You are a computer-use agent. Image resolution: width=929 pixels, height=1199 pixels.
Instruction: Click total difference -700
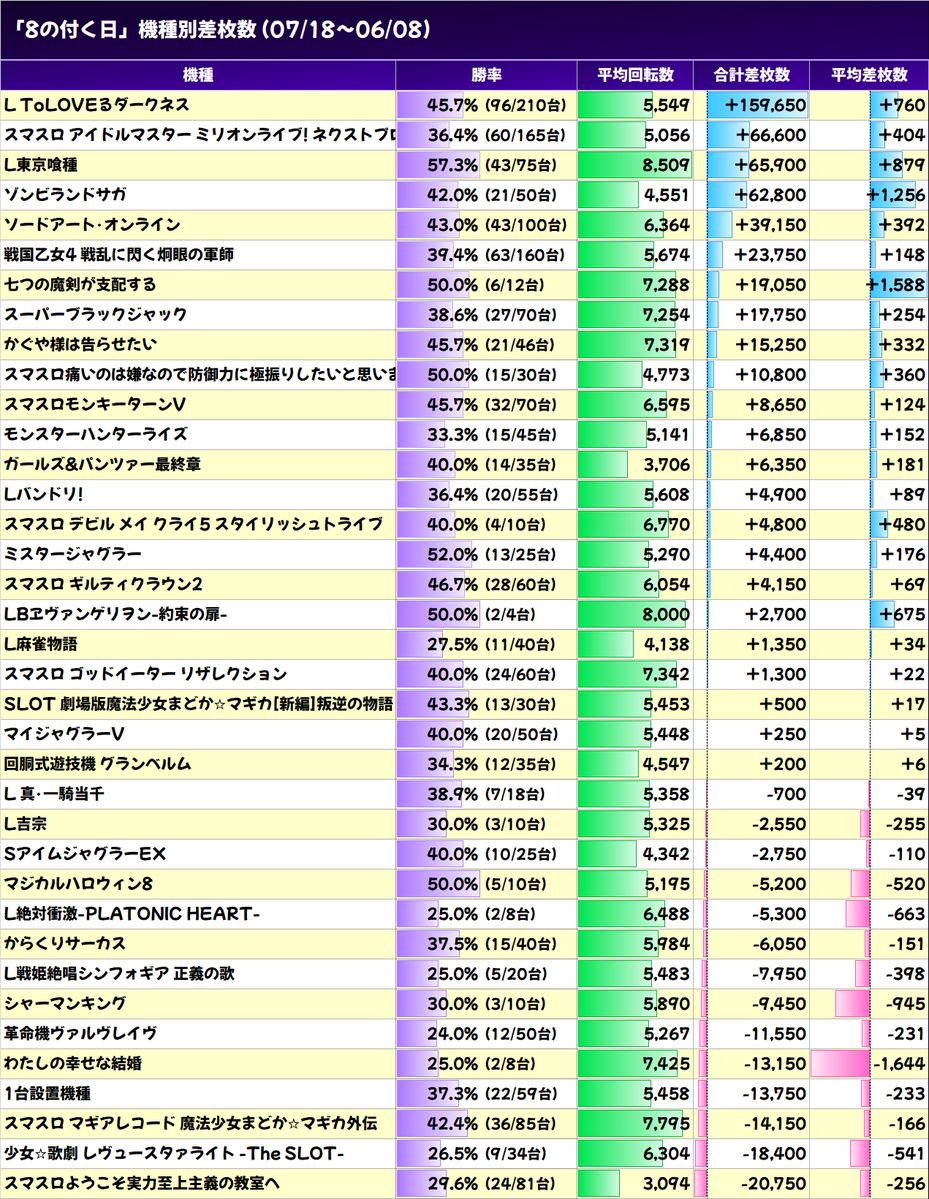[x=786, y=794]
